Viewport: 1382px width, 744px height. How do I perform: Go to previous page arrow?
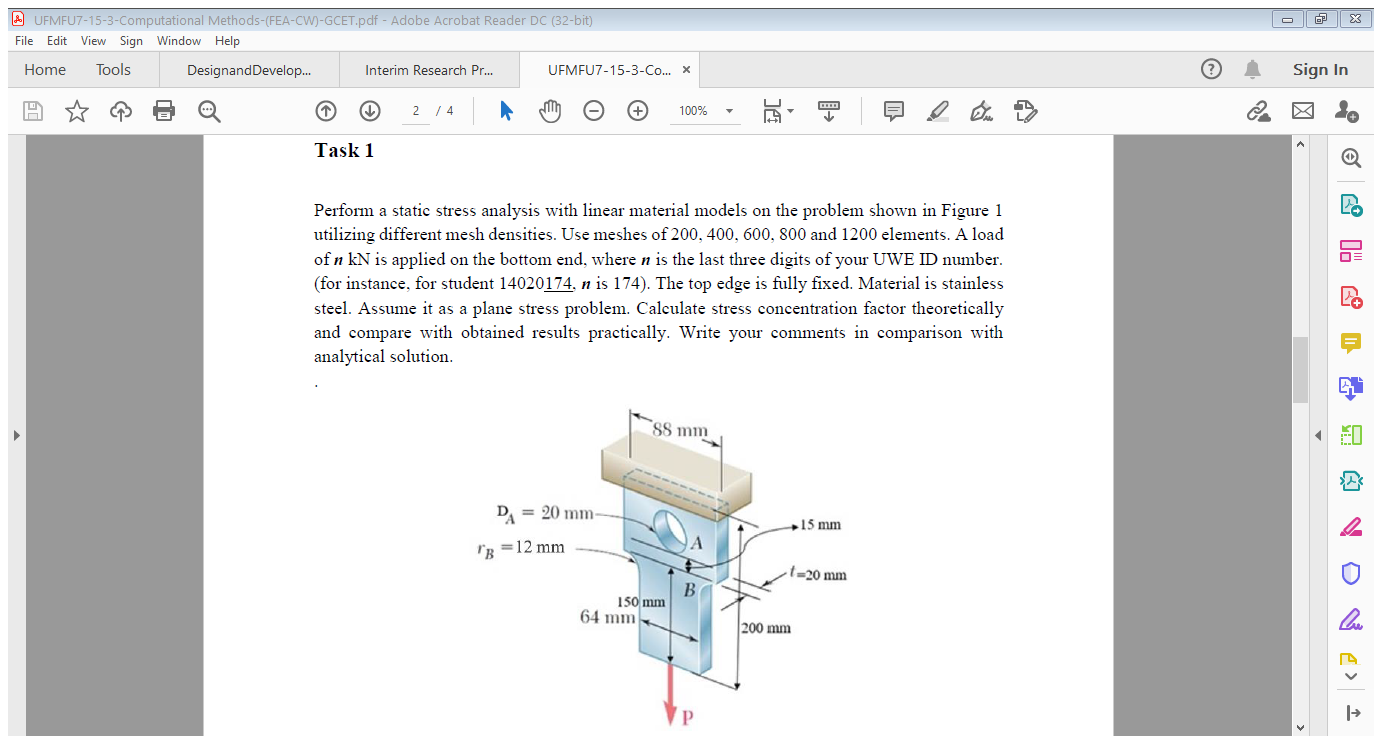click(327, 111)
